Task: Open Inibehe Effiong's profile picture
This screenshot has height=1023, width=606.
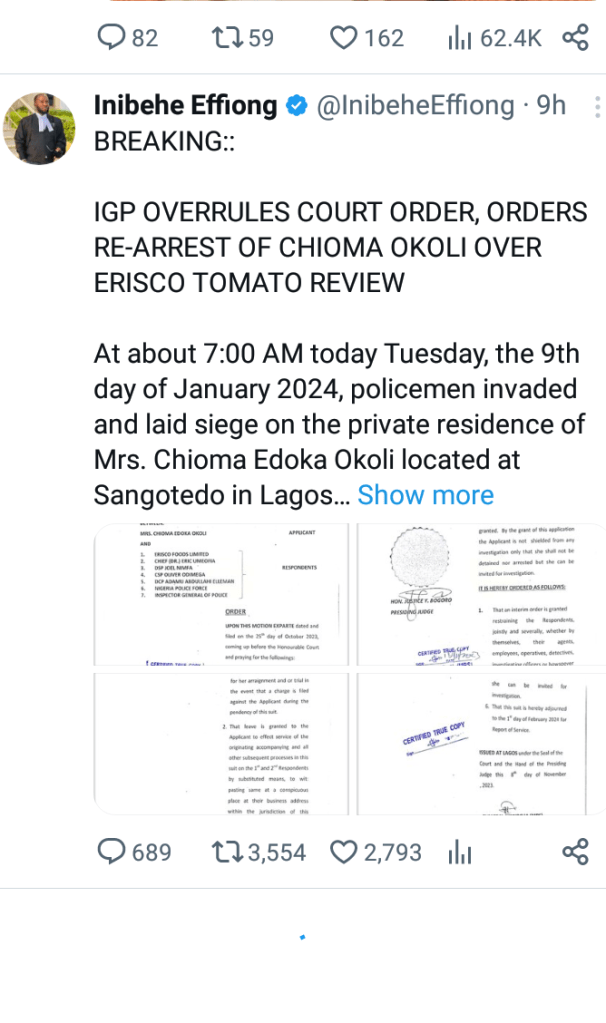Action: coord(40,129)
